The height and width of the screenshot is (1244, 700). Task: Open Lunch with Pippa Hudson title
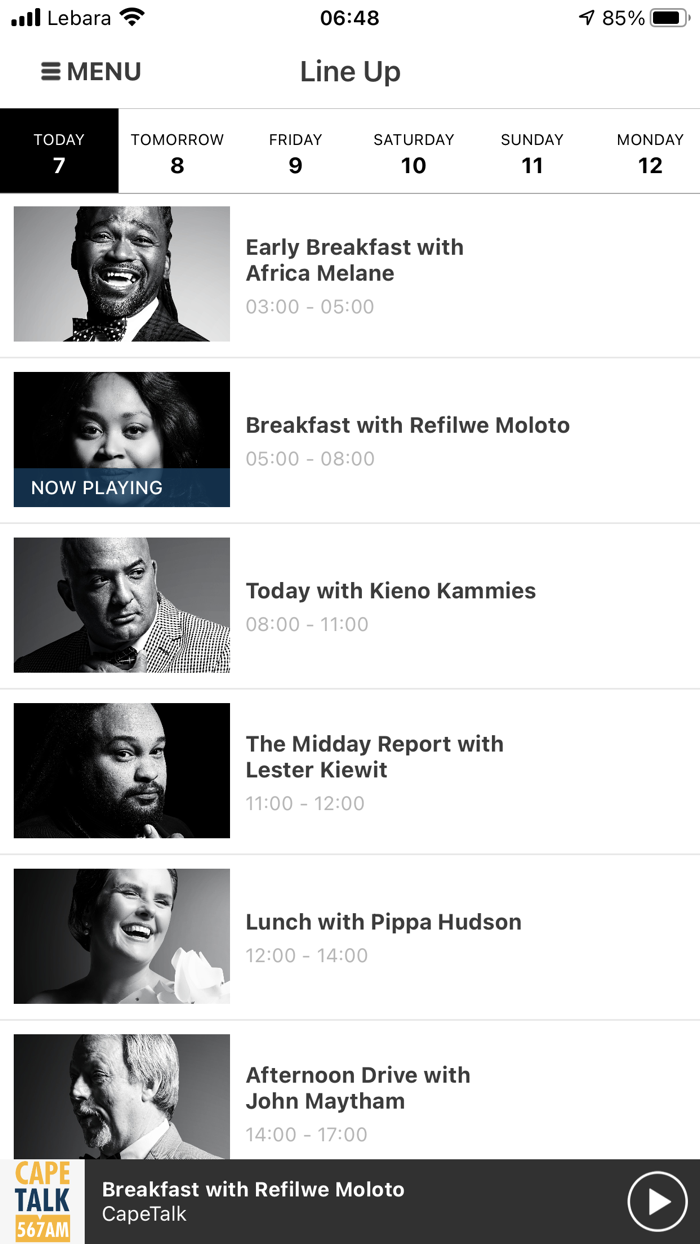click(383, 922)
